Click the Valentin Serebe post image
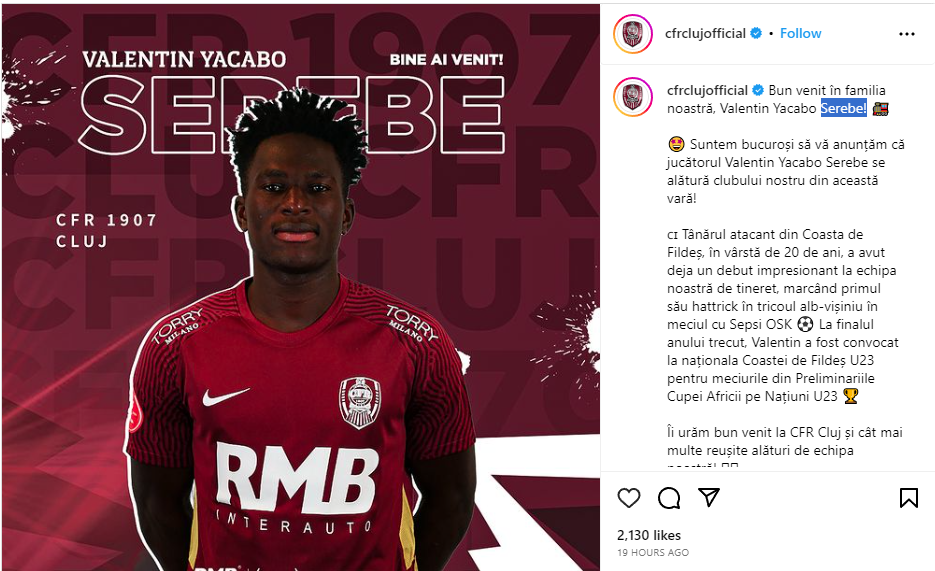The height and width of the screenshot is (571, 935). pyautogui.click(x=301, y=287)
